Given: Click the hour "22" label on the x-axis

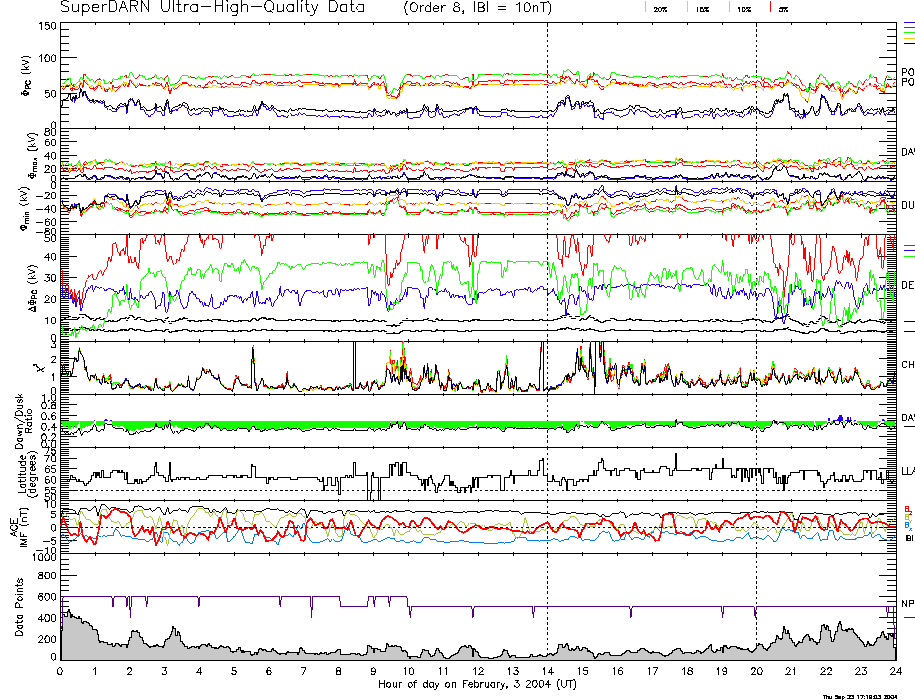Looking at the screenshot, I should click(x=826, y=671).
